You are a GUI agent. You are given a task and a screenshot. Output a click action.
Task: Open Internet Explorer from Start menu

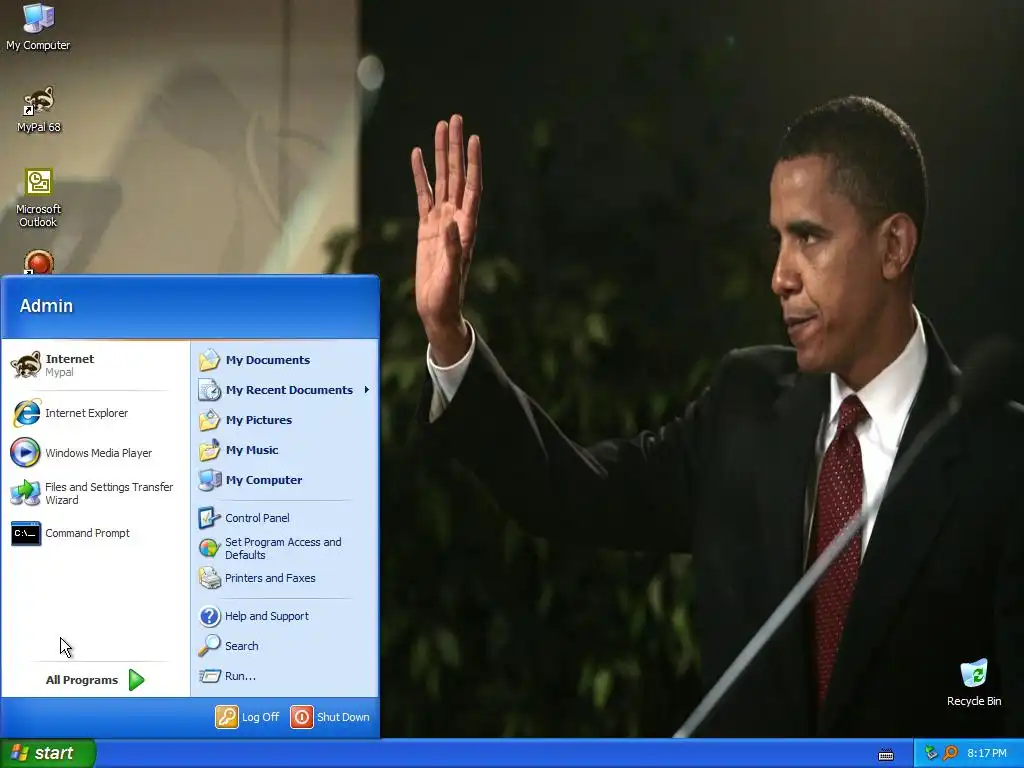[90, 413]
